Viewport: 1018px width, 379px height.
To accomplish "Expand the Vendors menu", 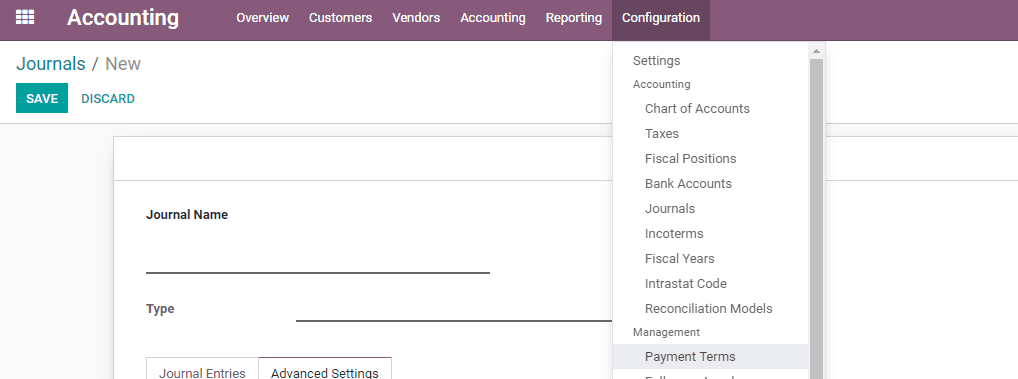I will (x=416, y=18).
